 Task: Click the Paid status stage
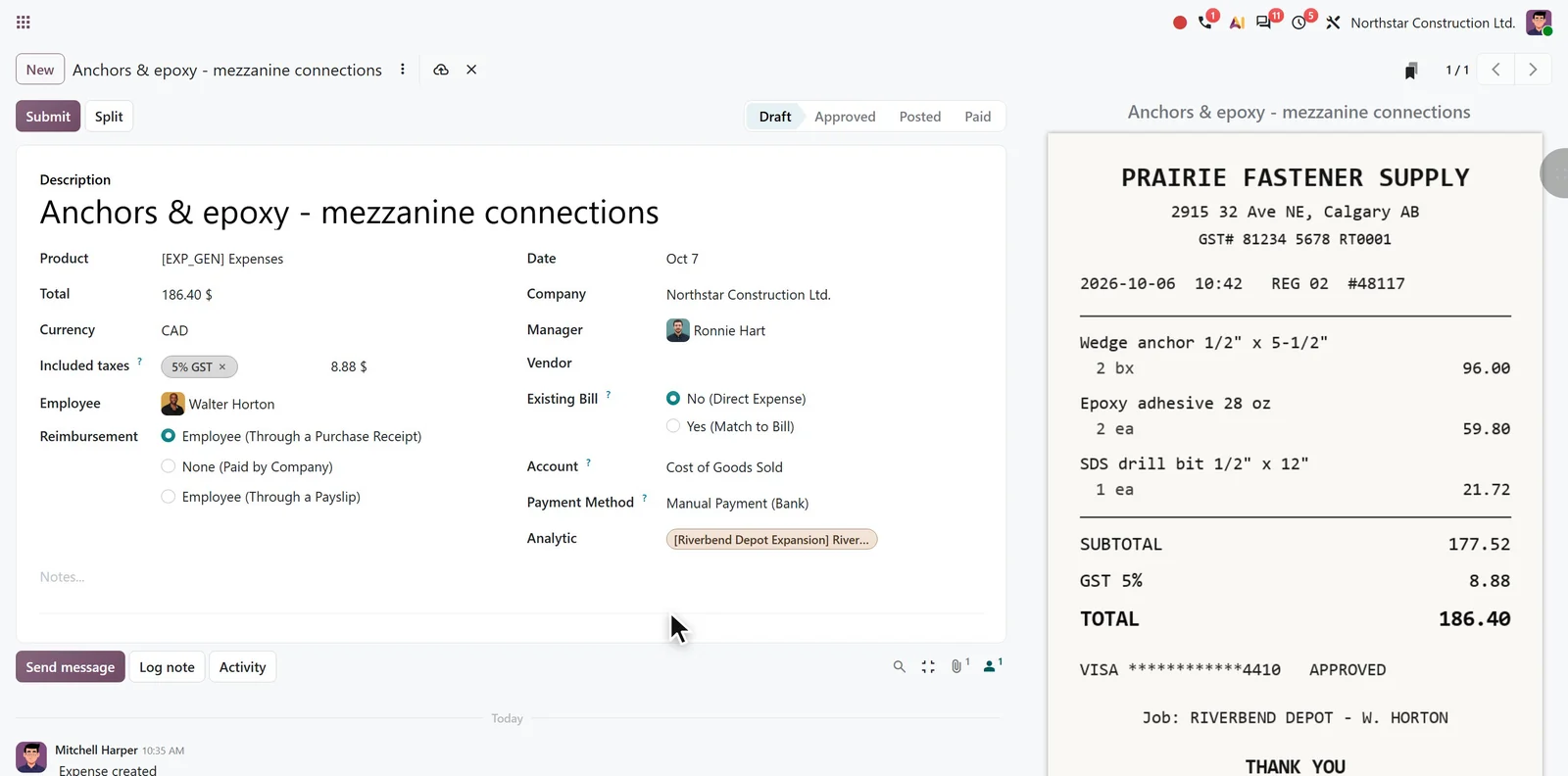(x=977, y=117)
